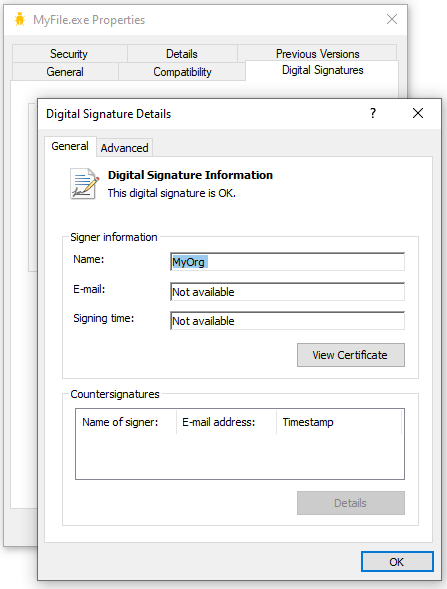This screenshot has width=447, height=589.
Task: Click the greyed-out countersignature Details button
Action: pos(351,503)
